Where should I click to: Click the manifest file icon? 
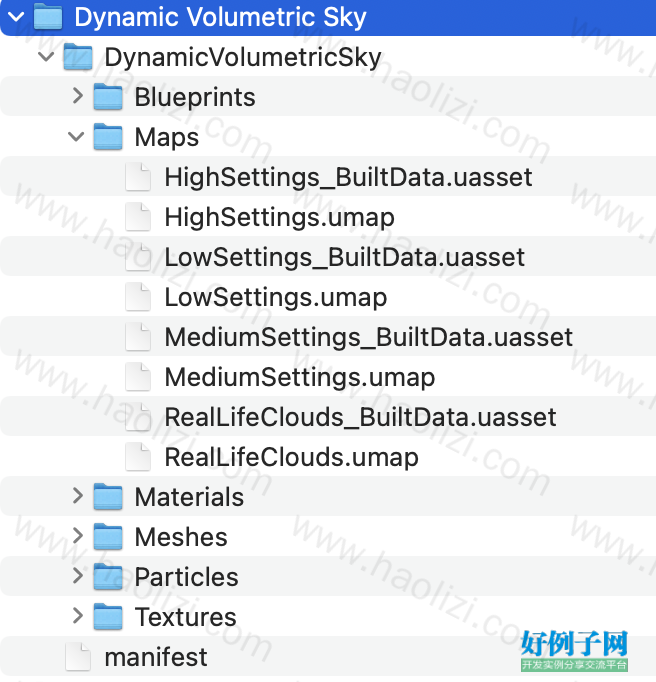(78, 657)
